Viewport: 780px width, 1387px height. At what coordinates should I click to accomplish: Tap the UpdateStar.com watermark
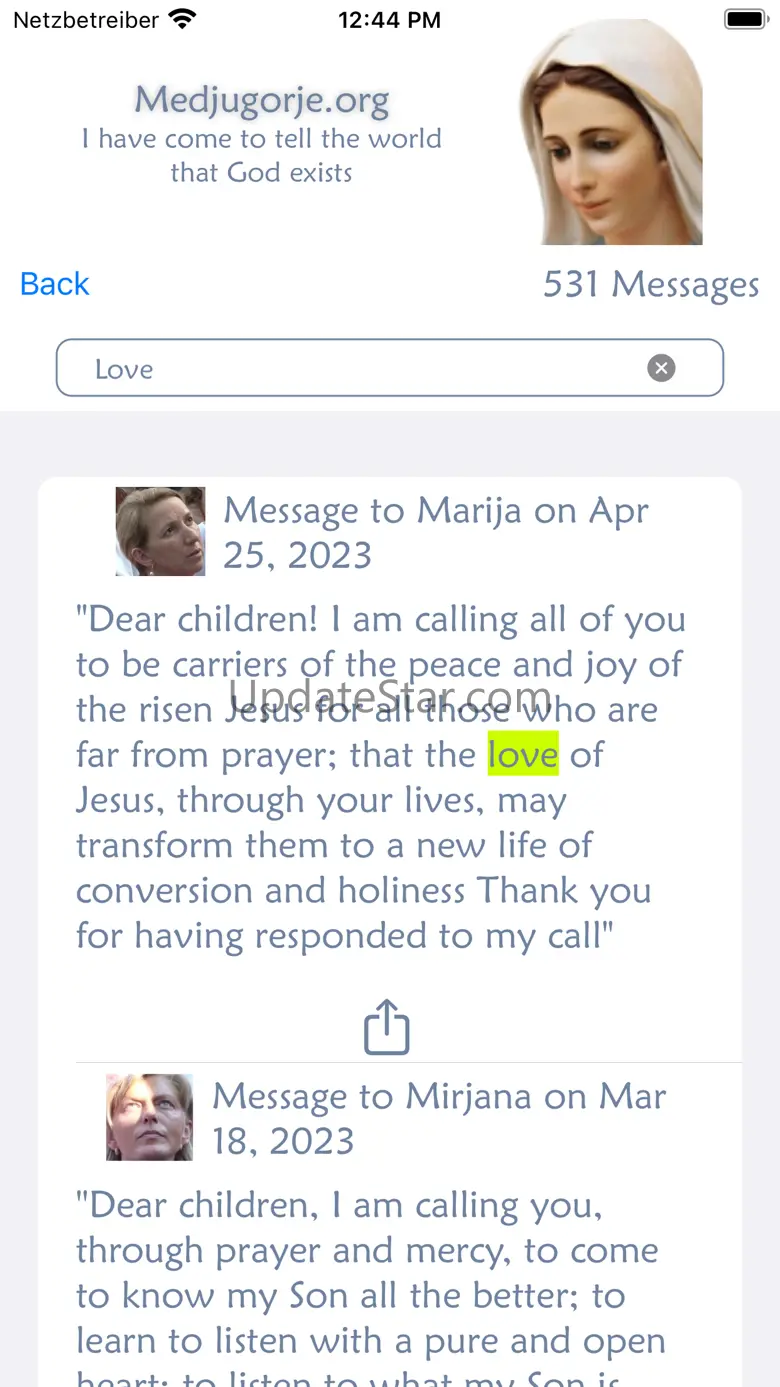pyautogui.click(x=392, y=694)
